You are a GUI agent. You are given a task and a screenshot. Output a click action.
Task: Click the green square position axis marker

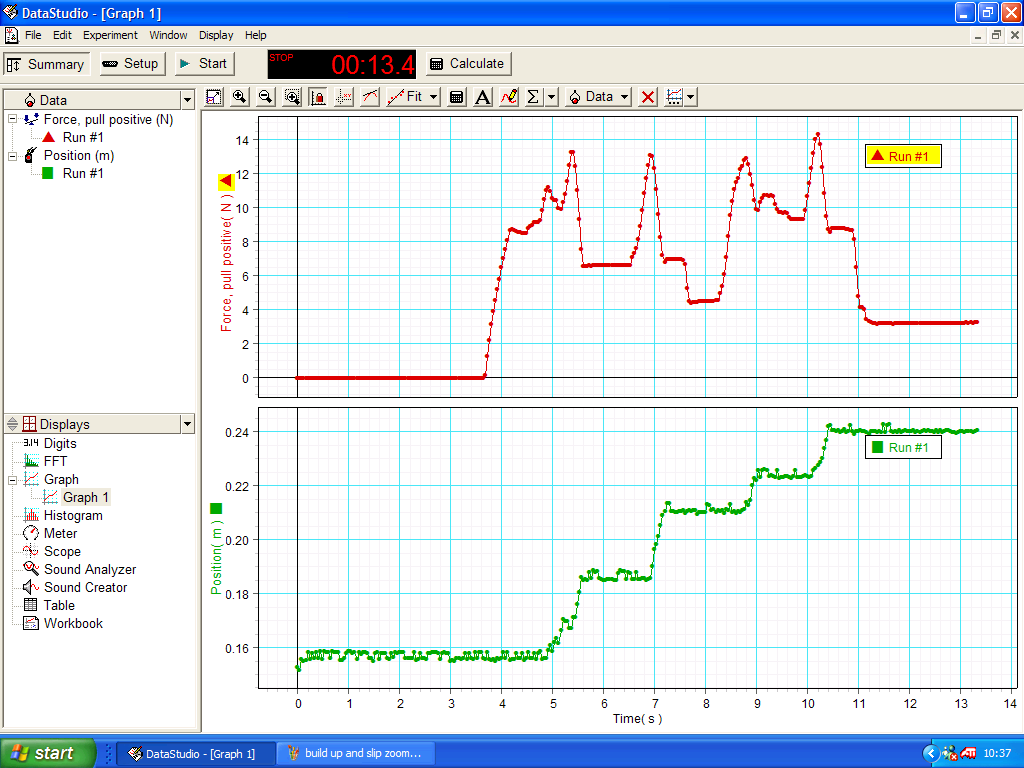(x=216, y=508)
